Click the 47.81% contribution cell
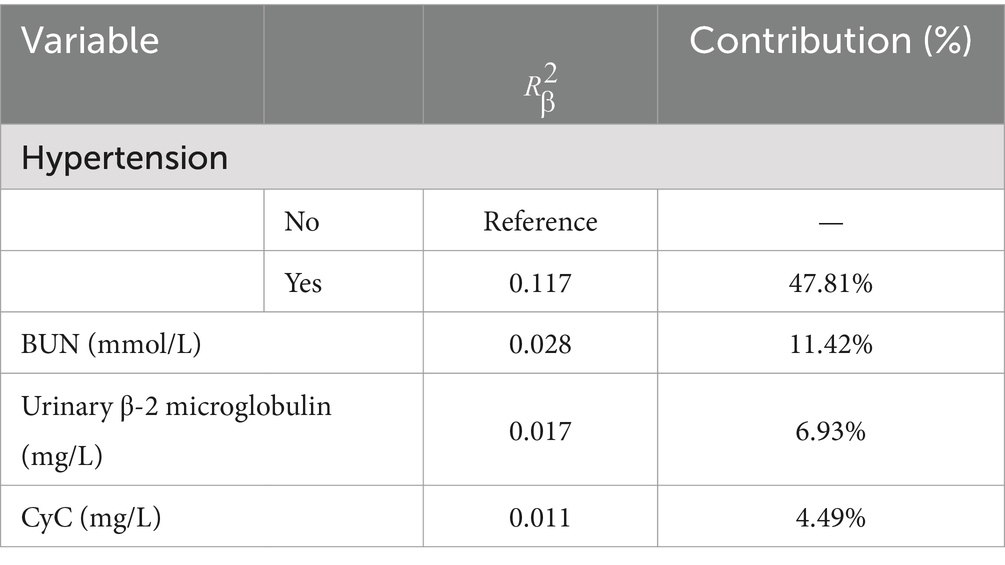 tap(831, 282)
